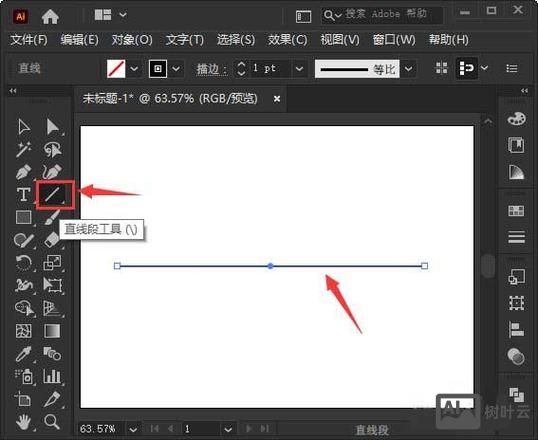538x440 pixels.
Task: Select the Column Graph tool
Action: coord(52,376)
